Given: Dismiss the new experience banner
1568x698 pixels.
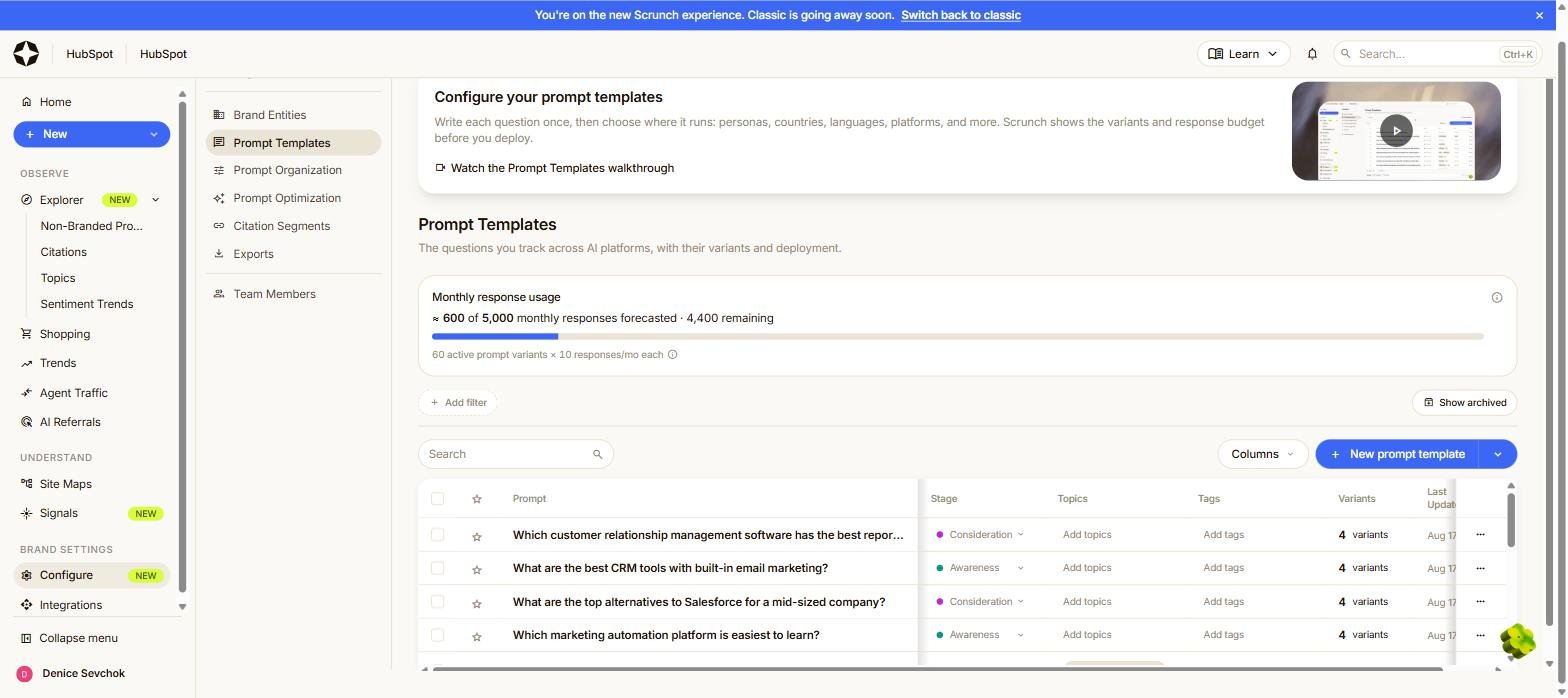Looking at the screenshot, I should (x=1539, y=15).
